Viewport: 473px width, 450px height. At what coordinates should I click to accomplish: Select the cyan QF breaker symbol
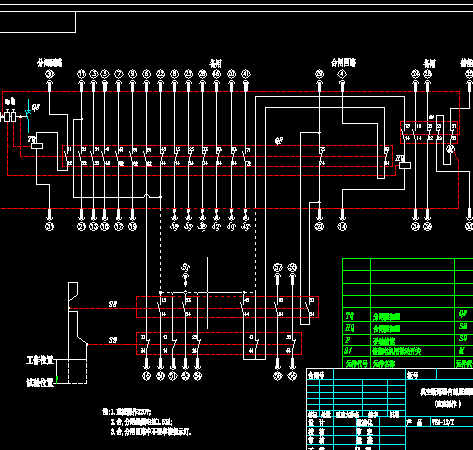pyautogui.click(x=29, y=116)
